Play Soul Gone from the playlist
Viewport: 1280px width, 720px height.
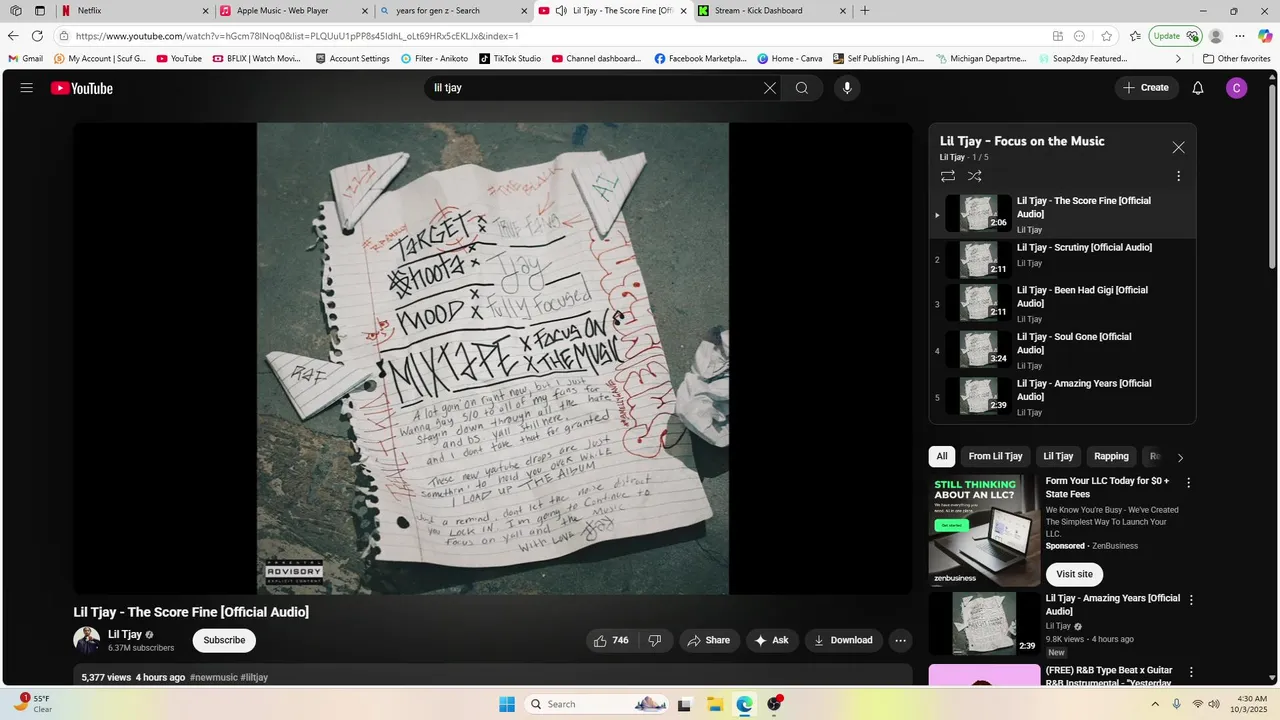(x=1062, y=350)
